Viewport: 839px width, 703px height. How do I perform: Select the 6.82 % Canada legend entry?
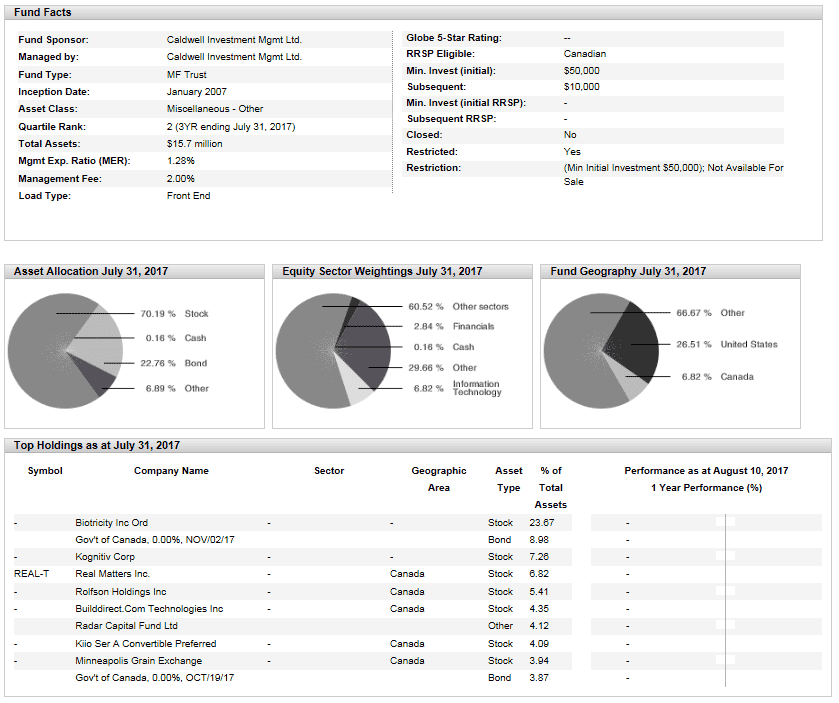[x=718, y=377]
